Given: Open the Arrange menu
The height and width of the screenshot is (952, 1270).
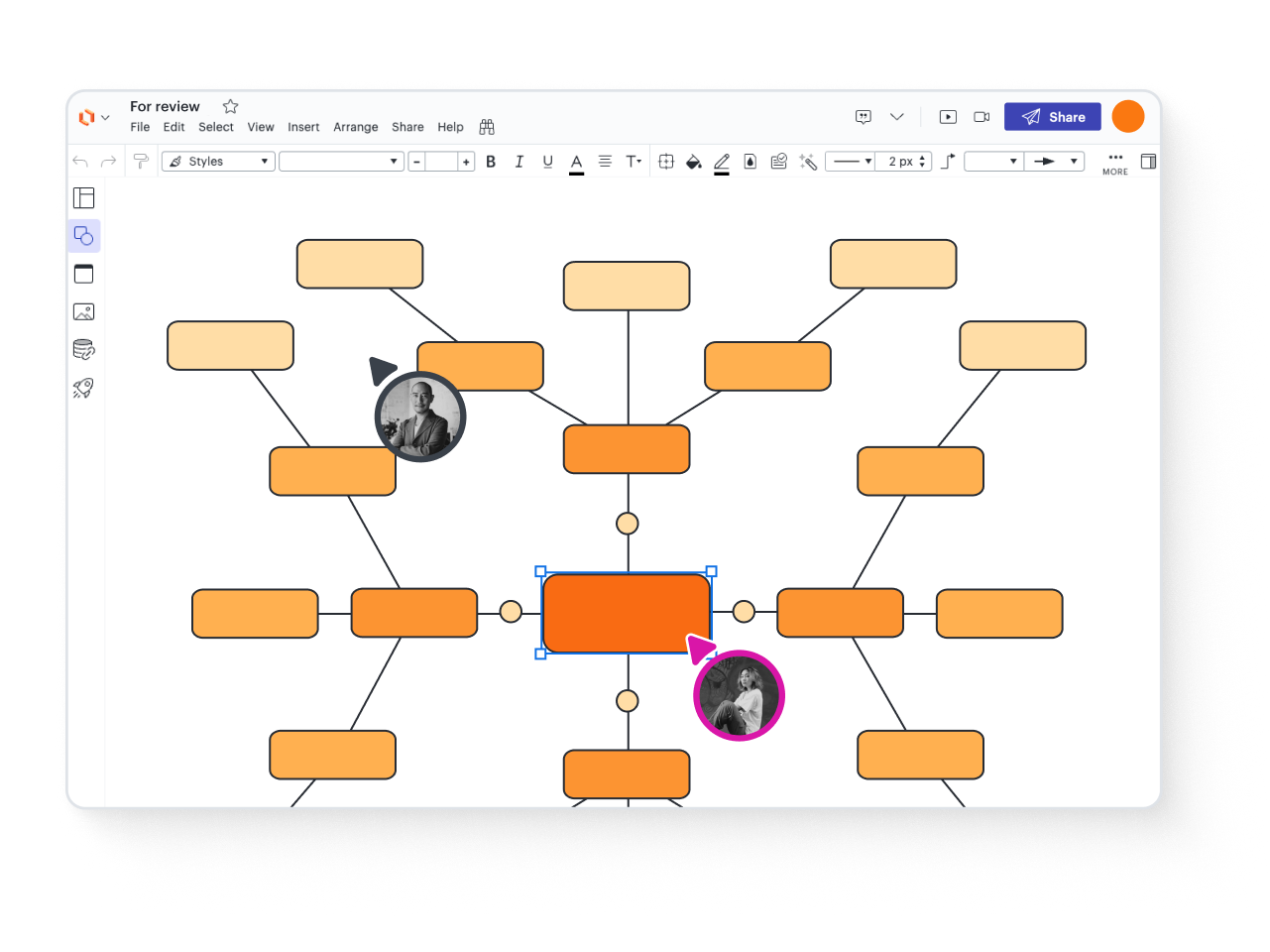Looking at the screenshot, I should (355, 127).
